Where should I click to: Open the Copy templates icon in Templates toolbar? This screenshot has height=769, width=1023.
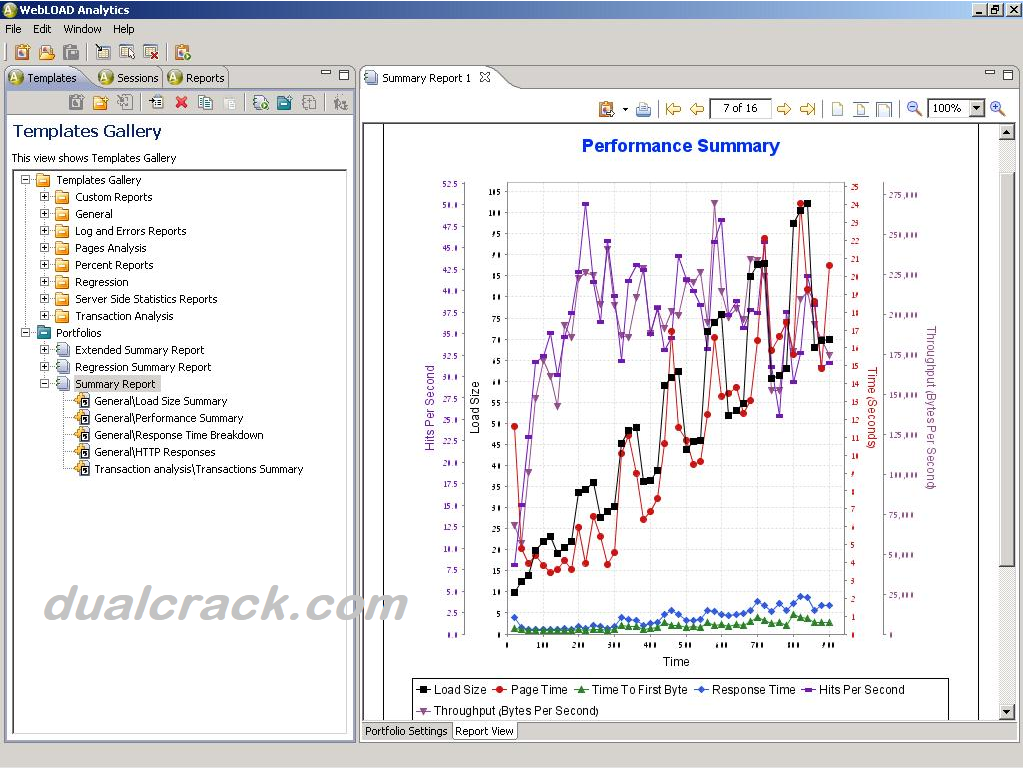[207, 102]
